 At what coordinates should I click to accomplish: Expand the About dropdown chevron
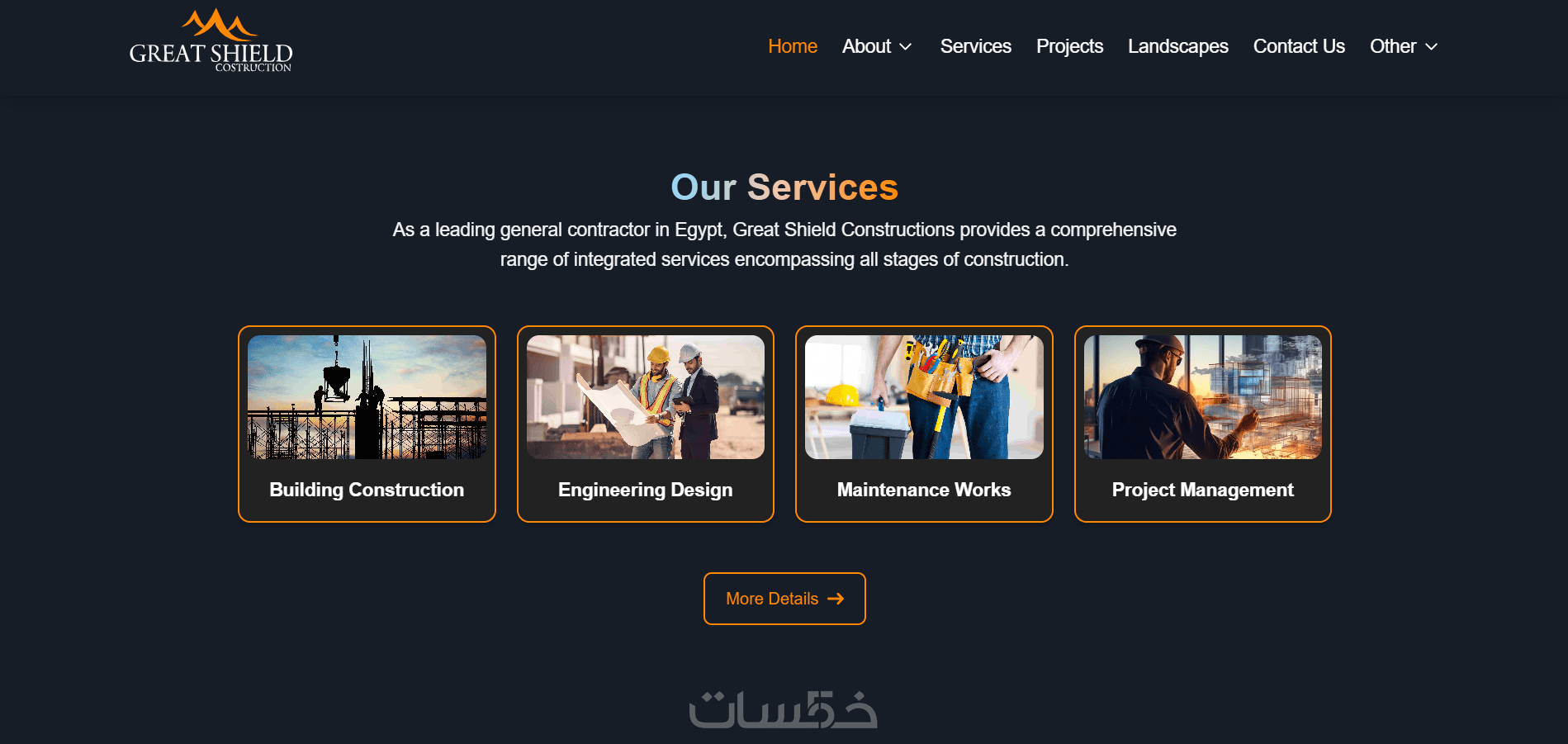pyautogui.click(x=906, y=47)
